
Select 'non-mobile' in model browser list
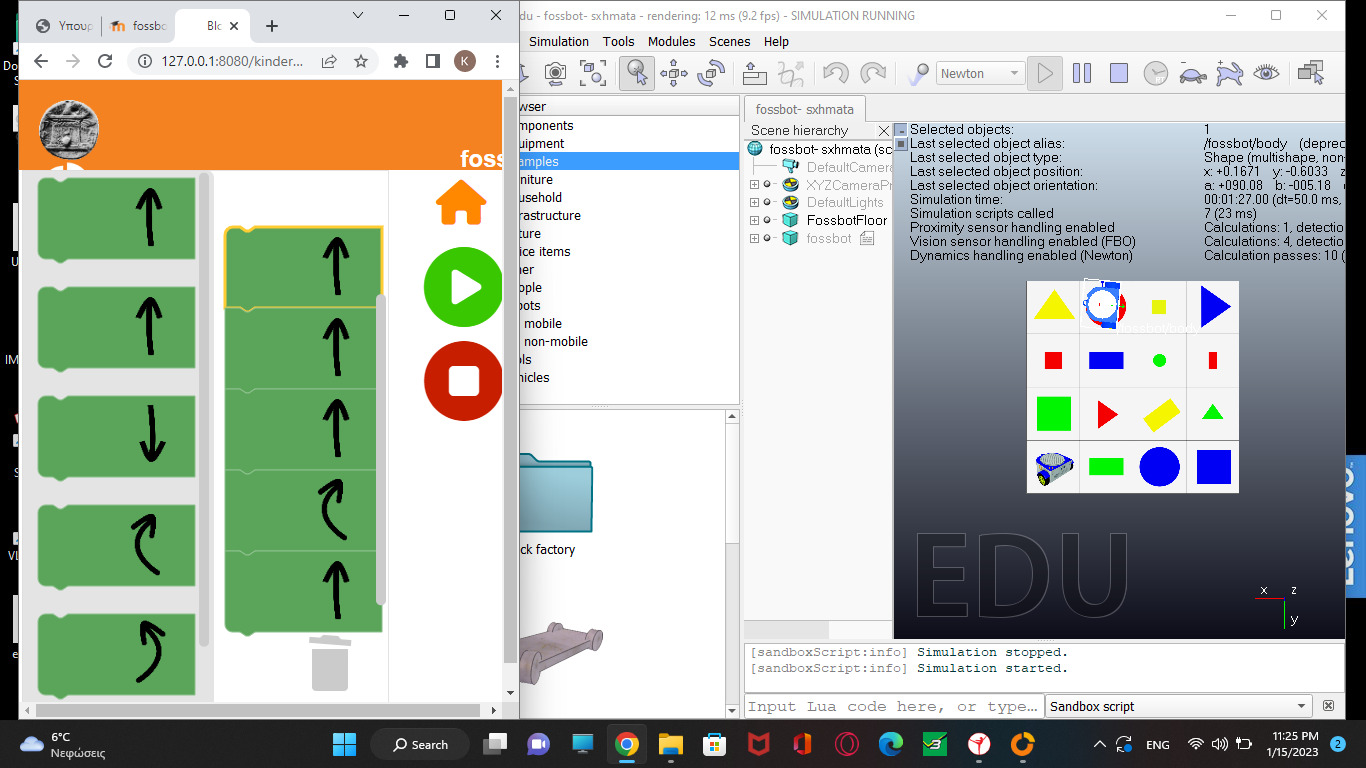(555, 341)
